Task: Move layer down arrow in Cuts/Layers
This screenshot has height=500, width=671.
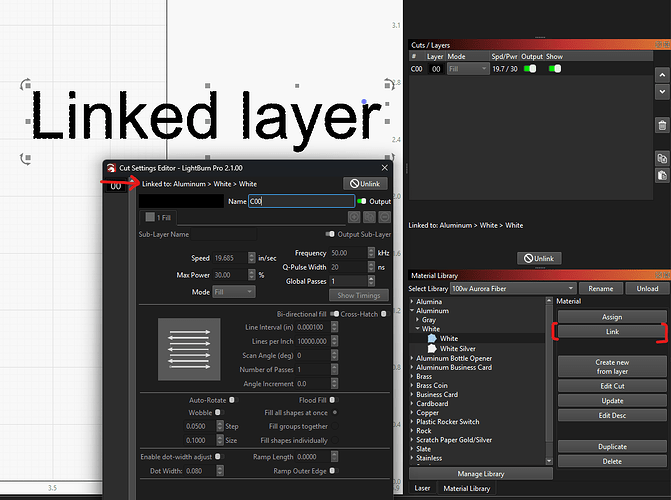Action: click(662, 92)
